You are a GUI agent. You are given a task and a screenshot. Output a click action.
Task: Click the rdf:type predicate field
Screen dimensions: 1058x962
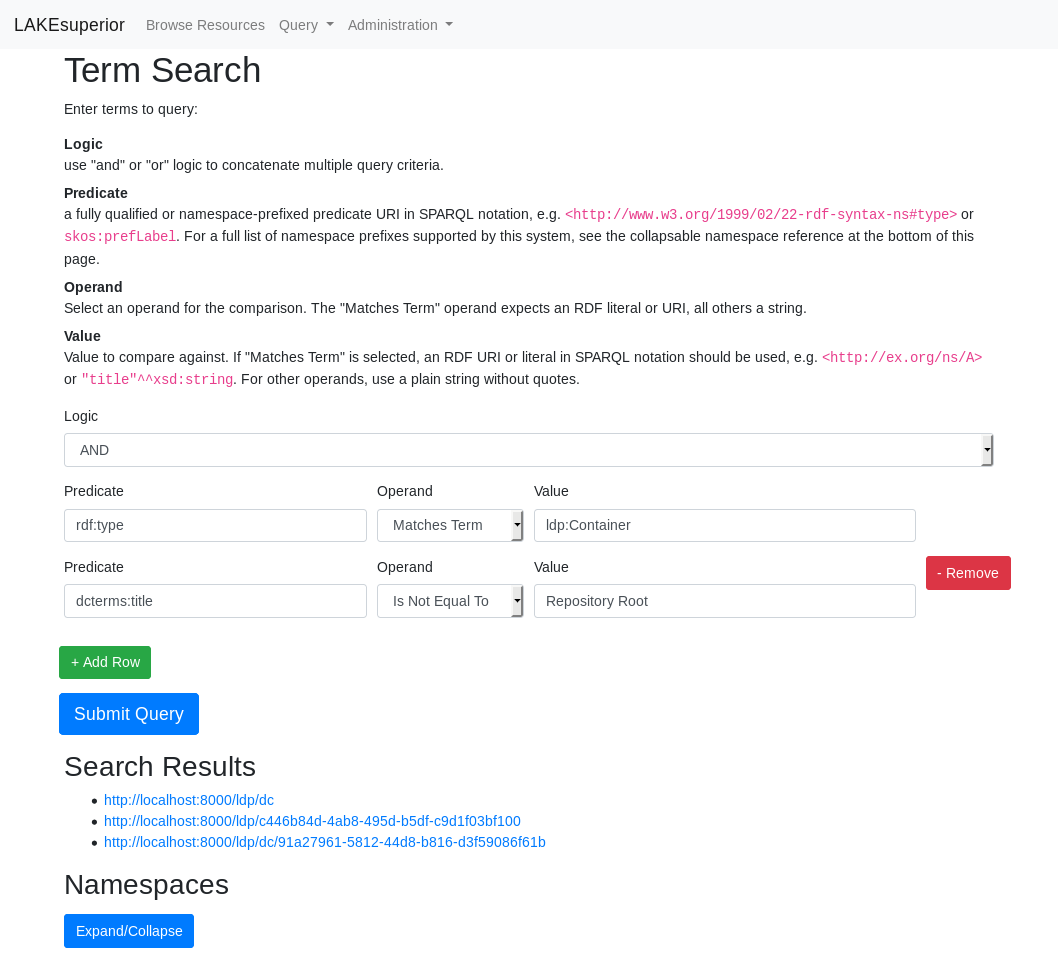(215, 526)
